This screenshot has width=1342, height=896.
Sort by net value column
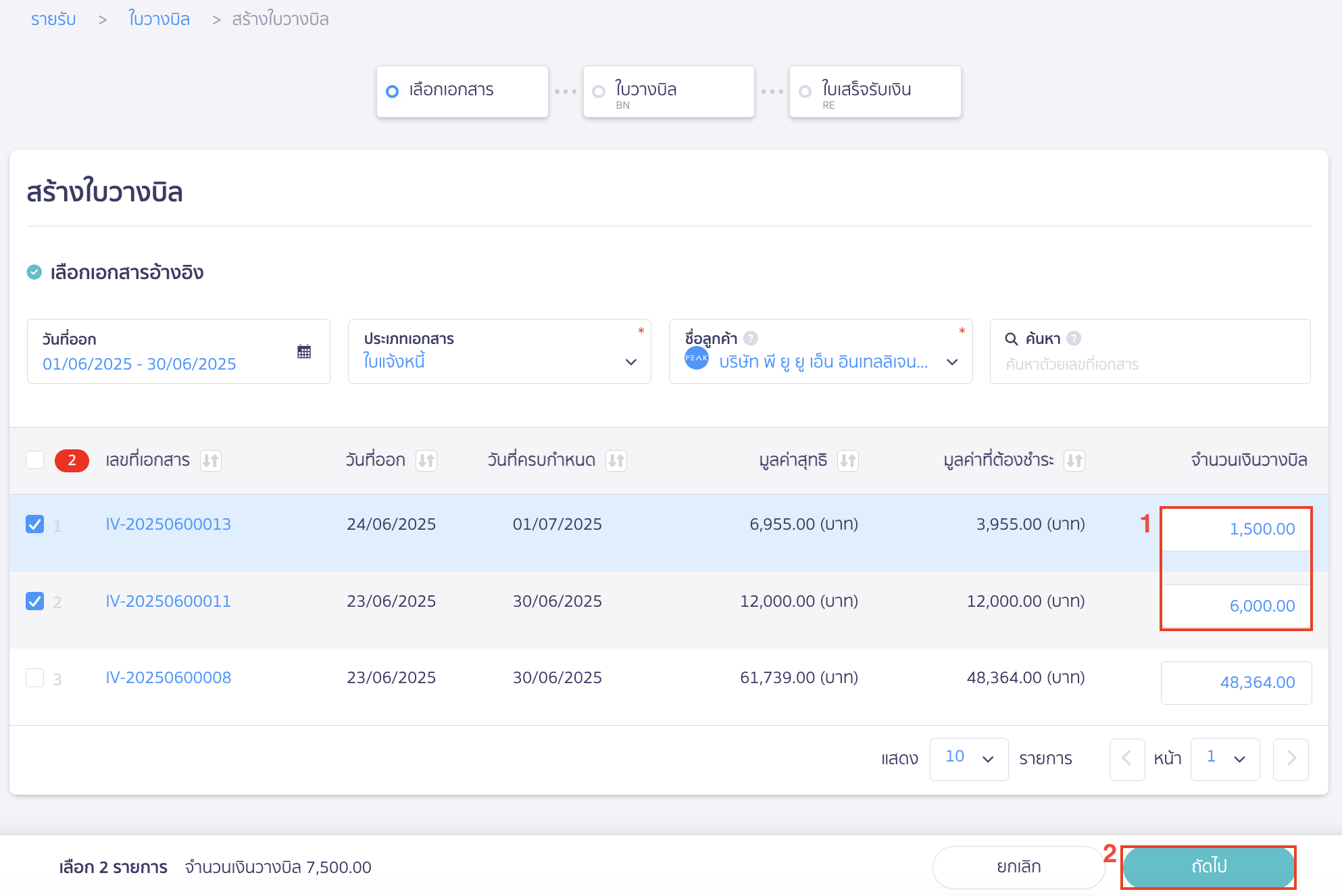tap(847, 461)
